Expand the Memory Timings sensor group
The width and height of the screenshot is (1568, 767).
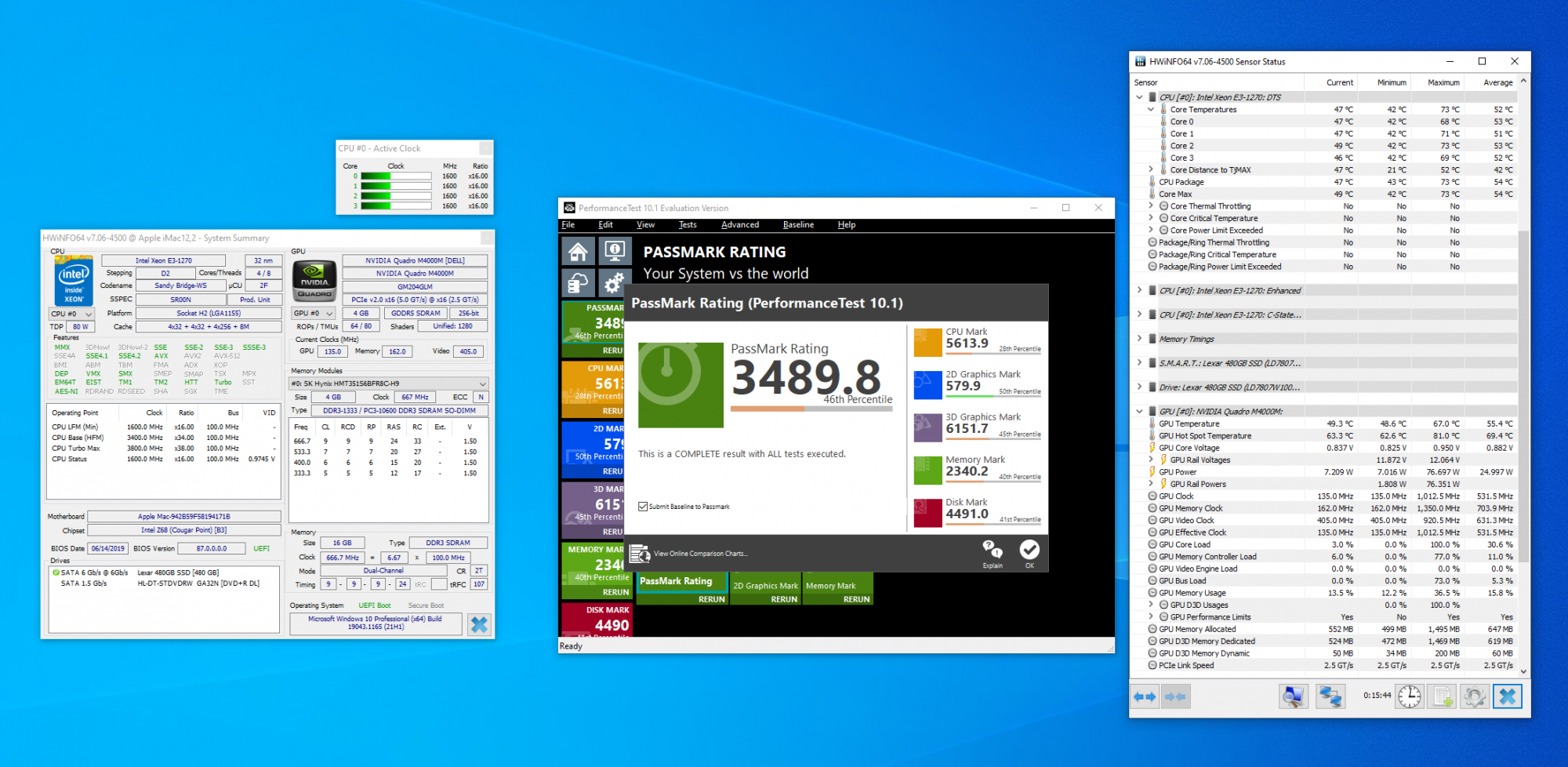1139,339
